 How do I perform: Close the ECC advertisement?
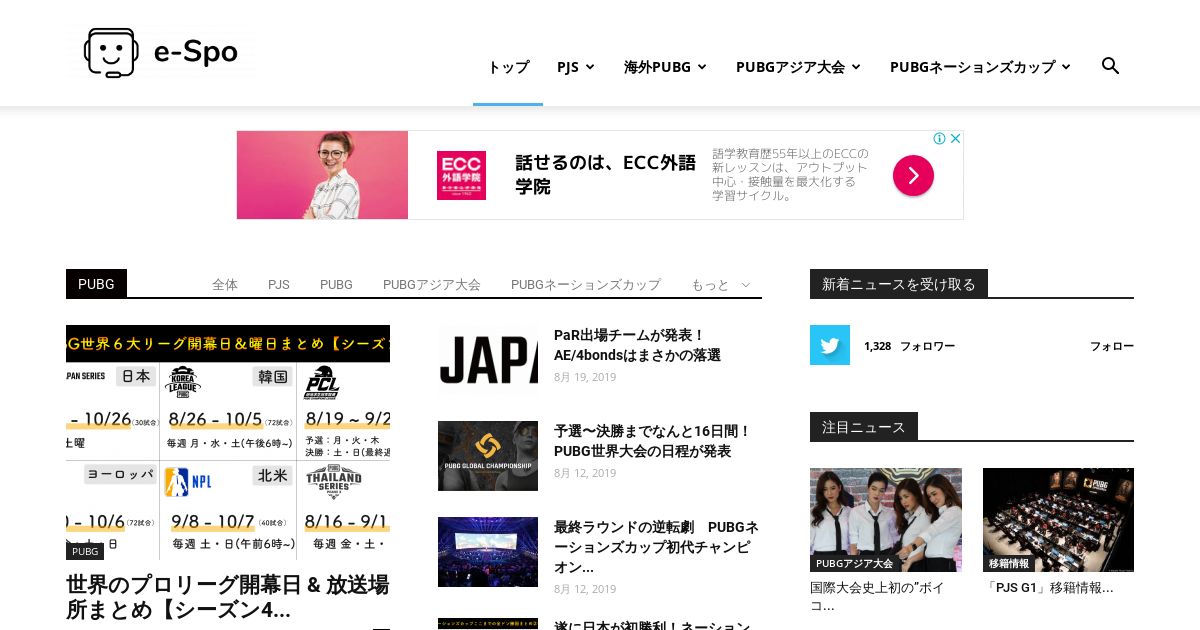(955, 139)
